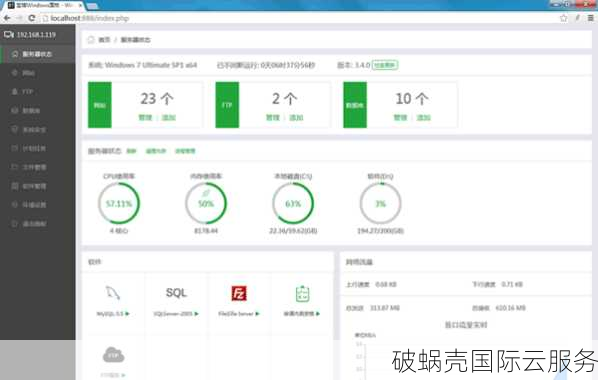Screen dimensions: 598x380
Task: Click the CPU usage gauge showing 57.11%
Action: point(119,203)
